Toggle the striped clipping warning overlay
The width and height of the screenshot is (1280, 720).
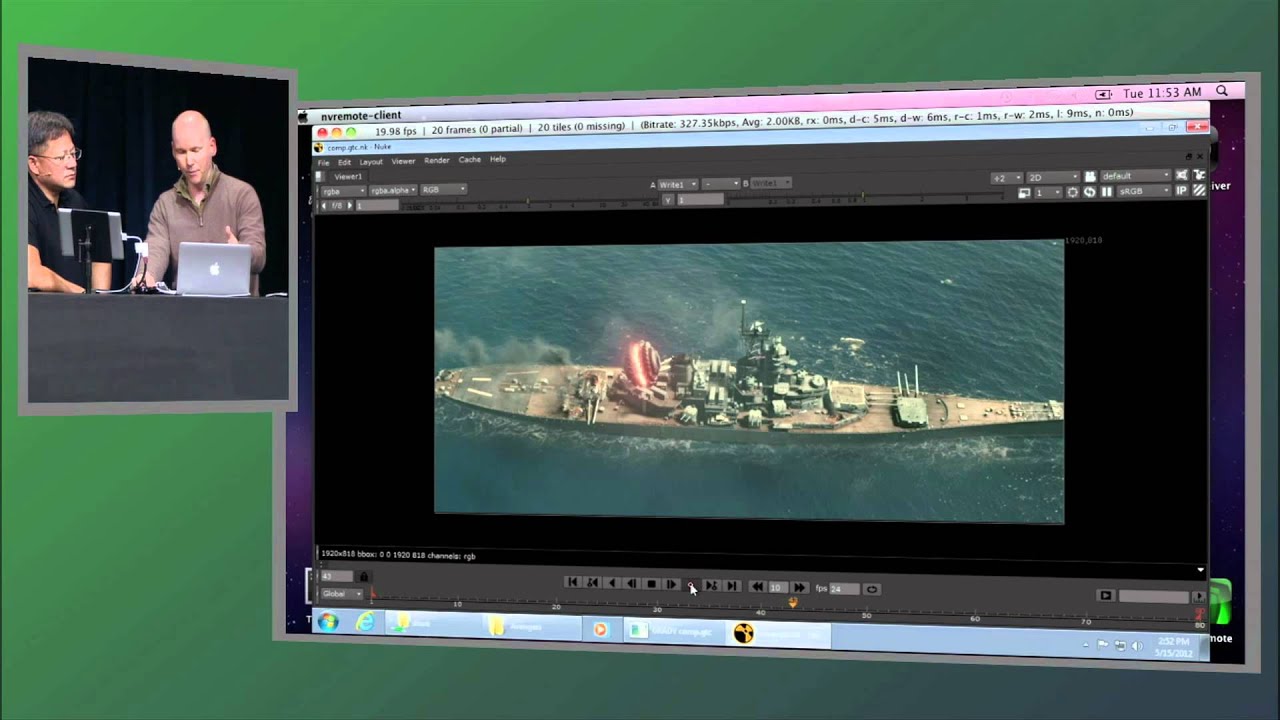click(1199, 191)
